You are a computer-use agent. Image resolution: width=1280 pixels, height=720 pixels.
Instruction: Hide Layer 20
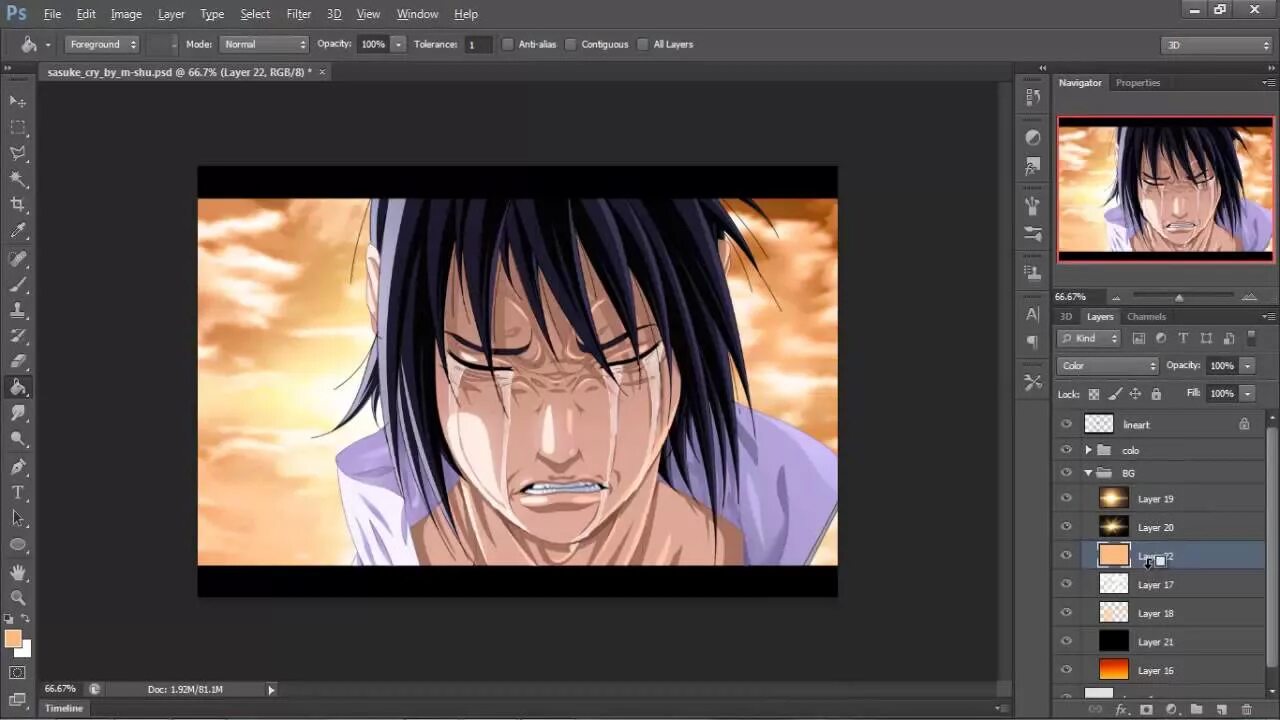click(x=1066, y=527)
